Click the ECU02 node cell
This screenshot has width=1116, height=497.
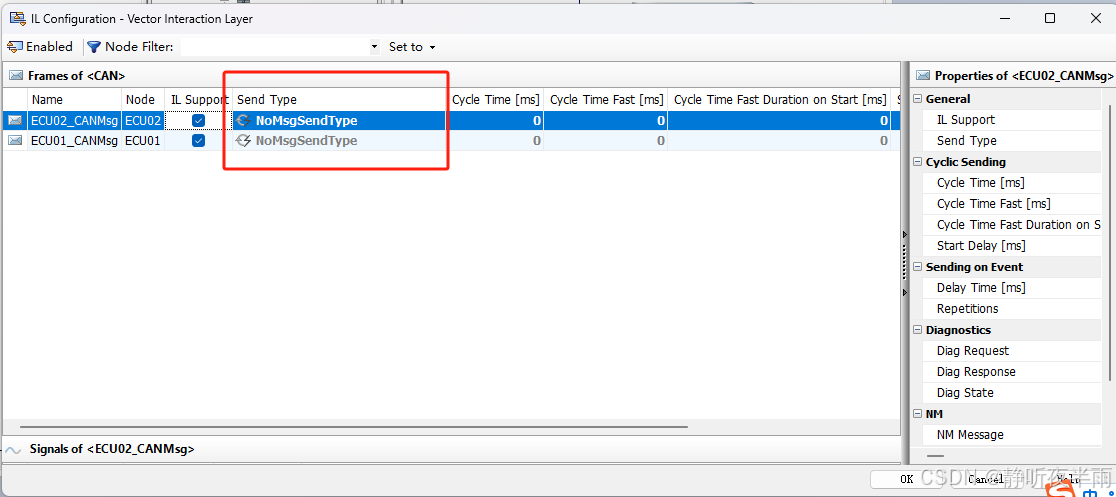[x=143, y=120]
